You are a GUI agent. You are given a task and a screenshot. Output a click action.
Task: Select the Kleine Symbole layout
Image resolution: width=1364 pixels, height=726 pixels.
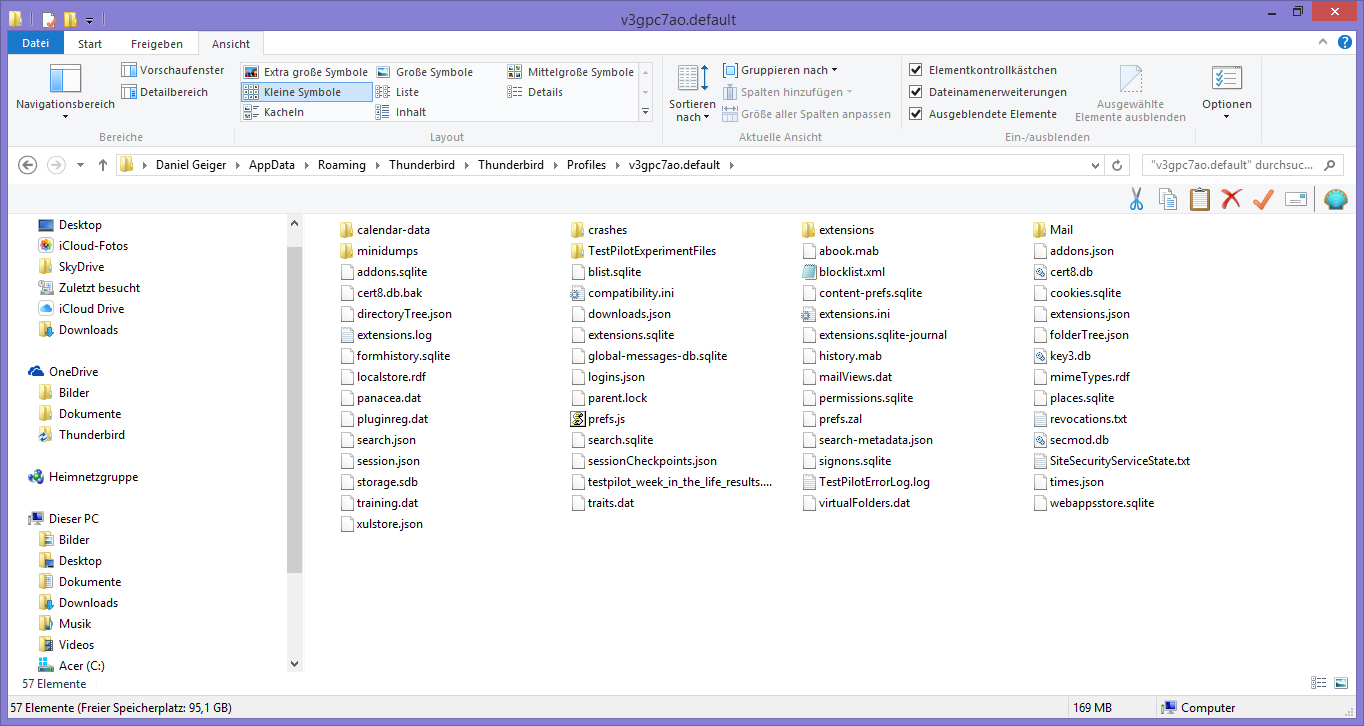306,92
